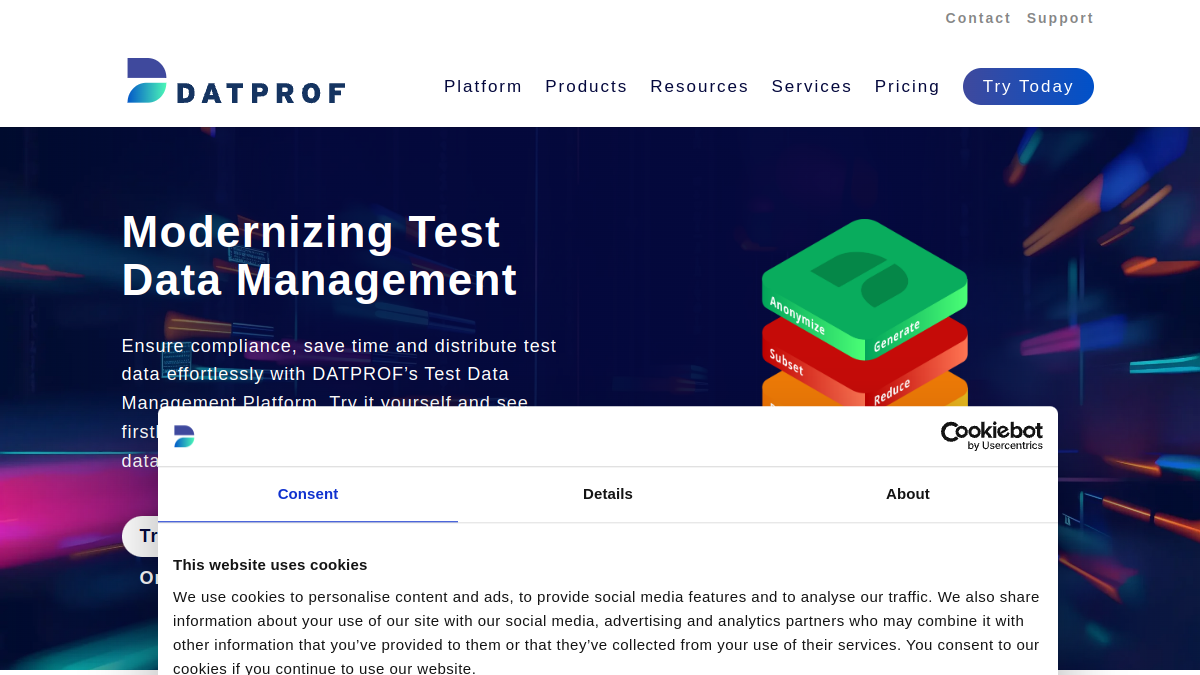The image size is (1200, 675).
Task: Open the Contact link
Action: click(x=978, y=18)
